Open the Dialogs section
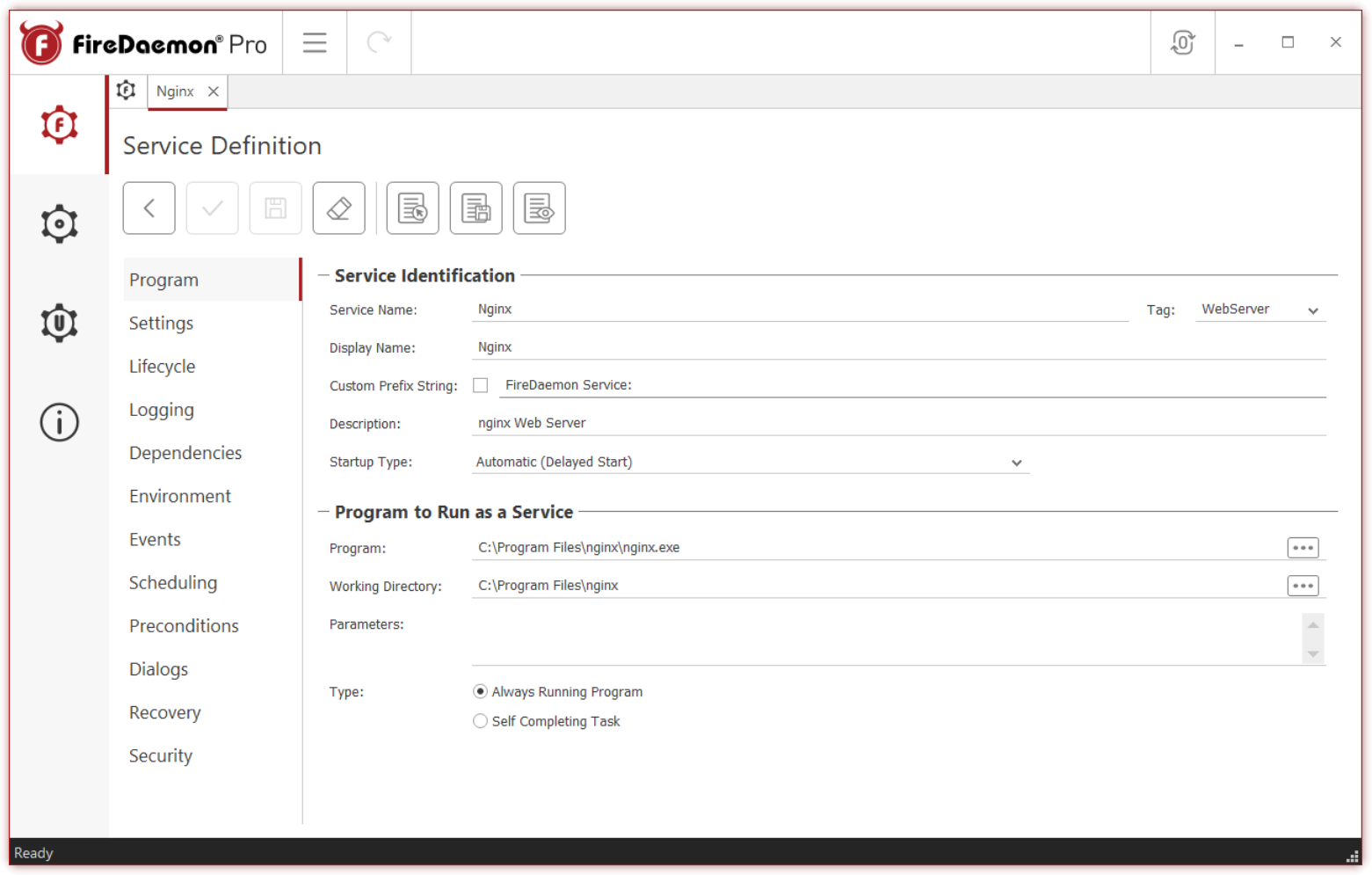 [211, 669]
